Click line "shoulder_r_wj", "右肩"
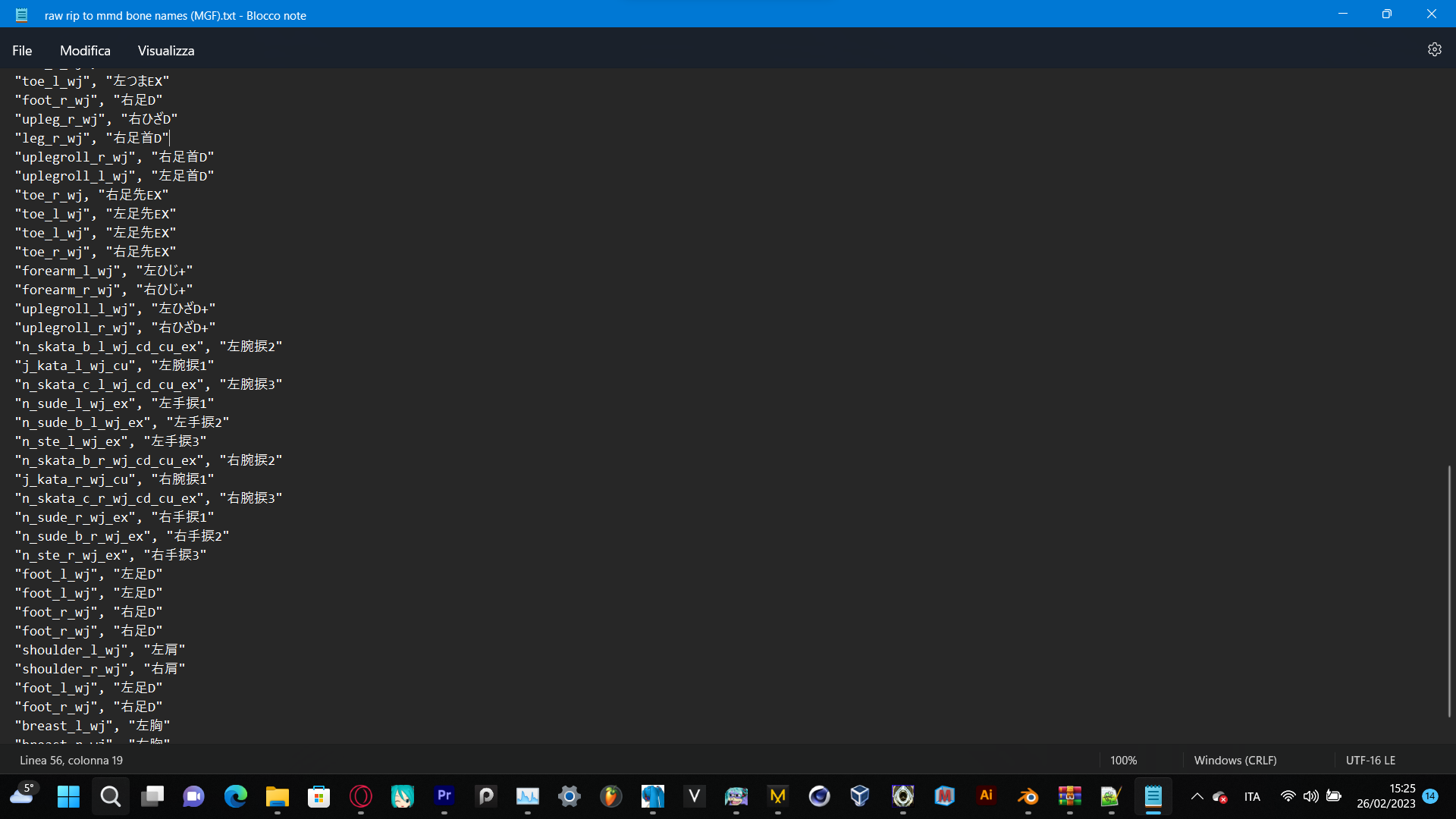 point(100,669)
